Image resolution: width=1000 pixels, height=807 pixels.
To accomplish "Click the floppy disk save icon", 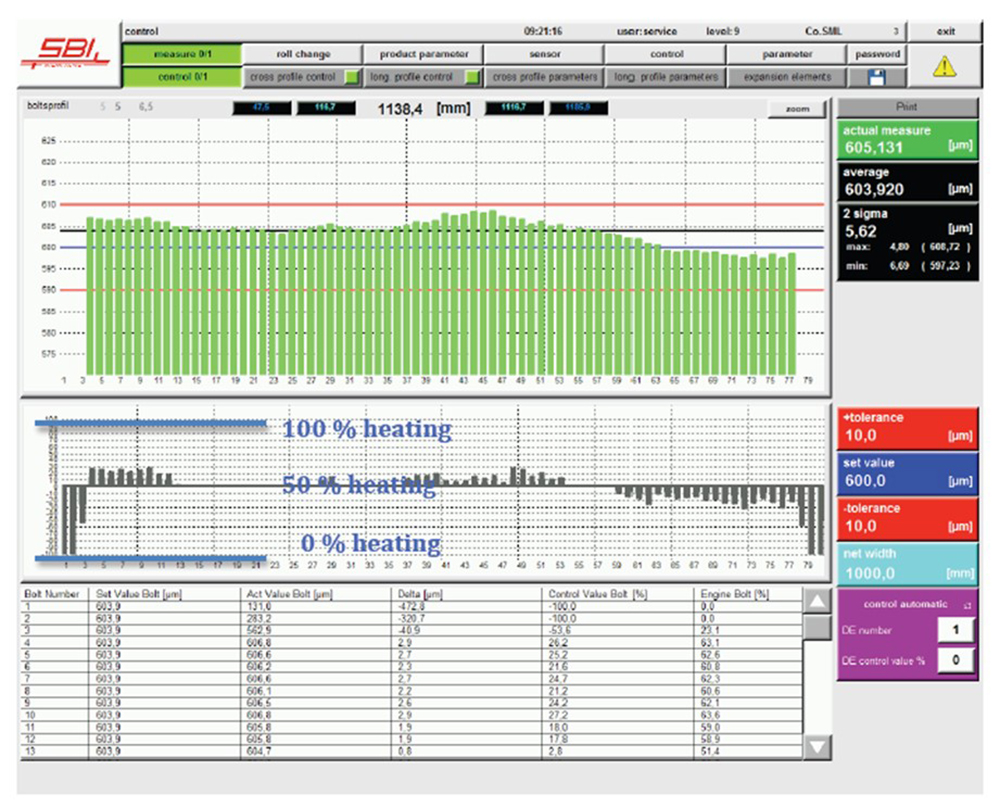I will pos(877,78).
